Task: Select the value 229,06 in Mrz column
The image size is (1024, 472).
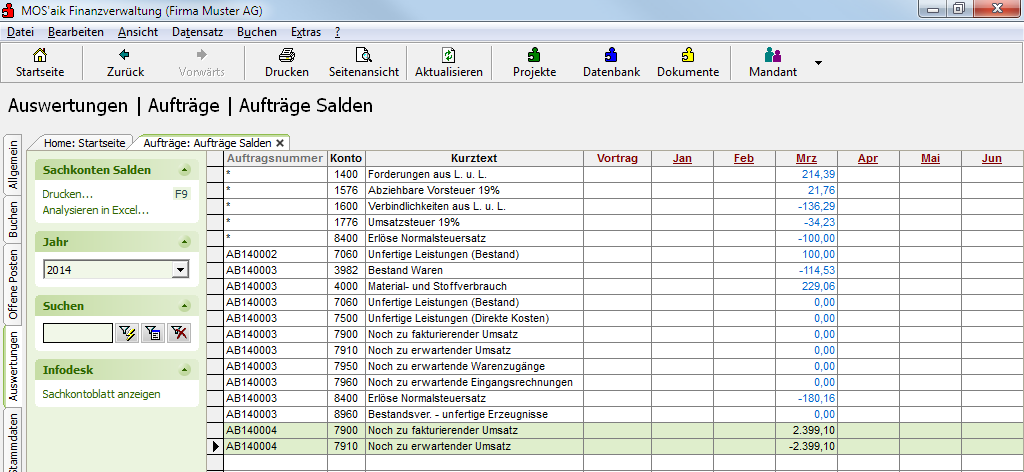Action: point(807,286)
